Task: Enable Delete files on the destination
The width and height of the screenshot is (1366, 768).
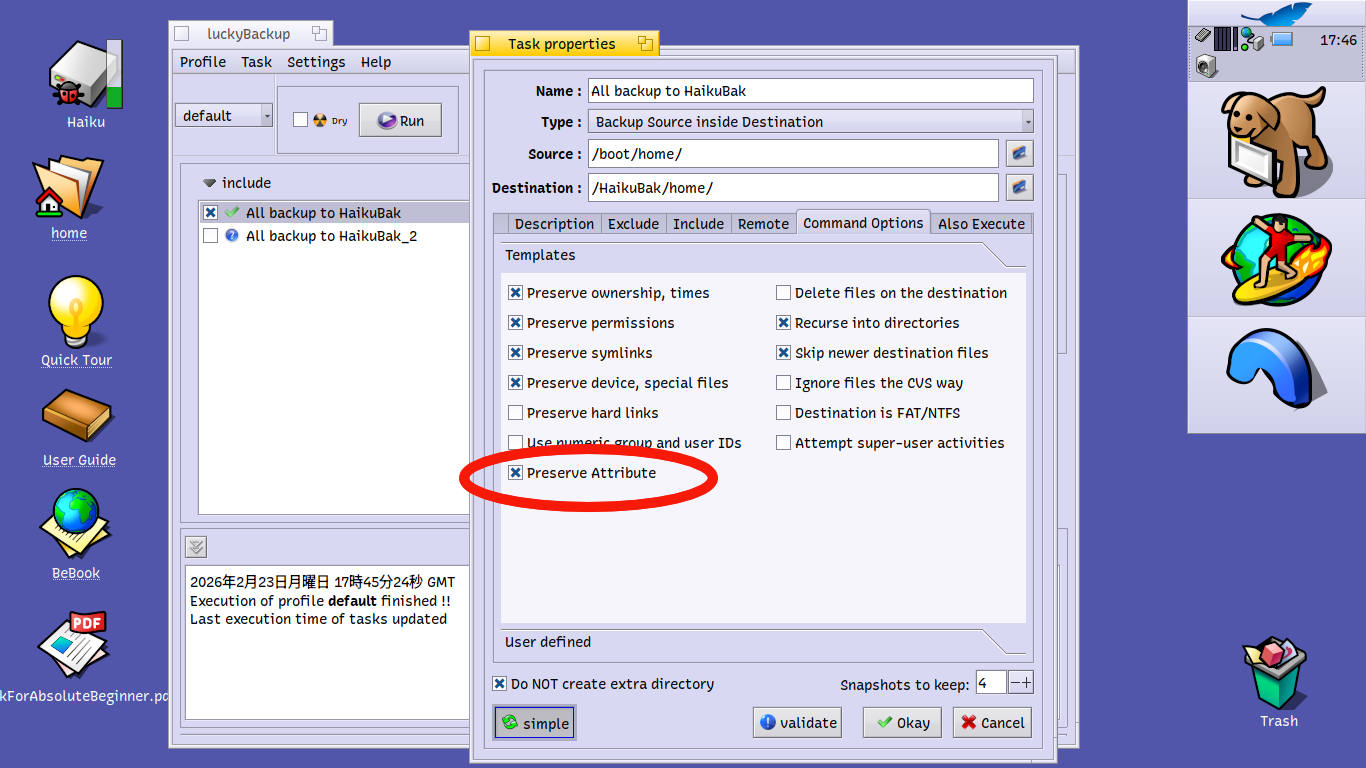Action: tap(784, 293)
